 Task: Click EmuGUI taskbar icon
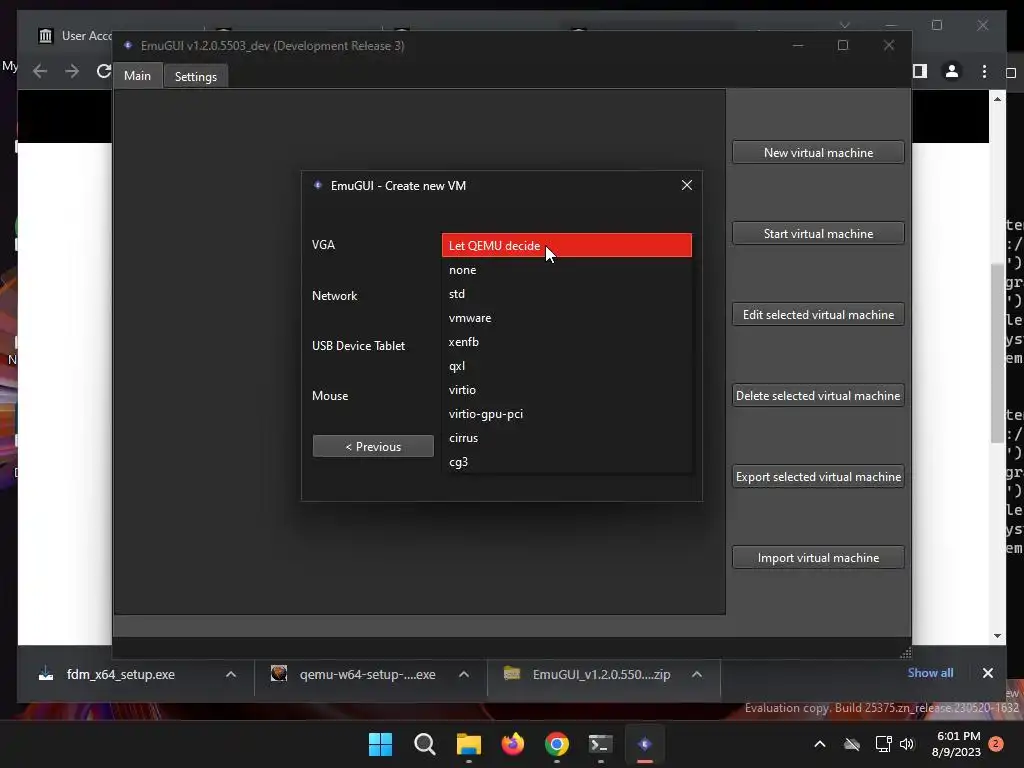(645, 744)
